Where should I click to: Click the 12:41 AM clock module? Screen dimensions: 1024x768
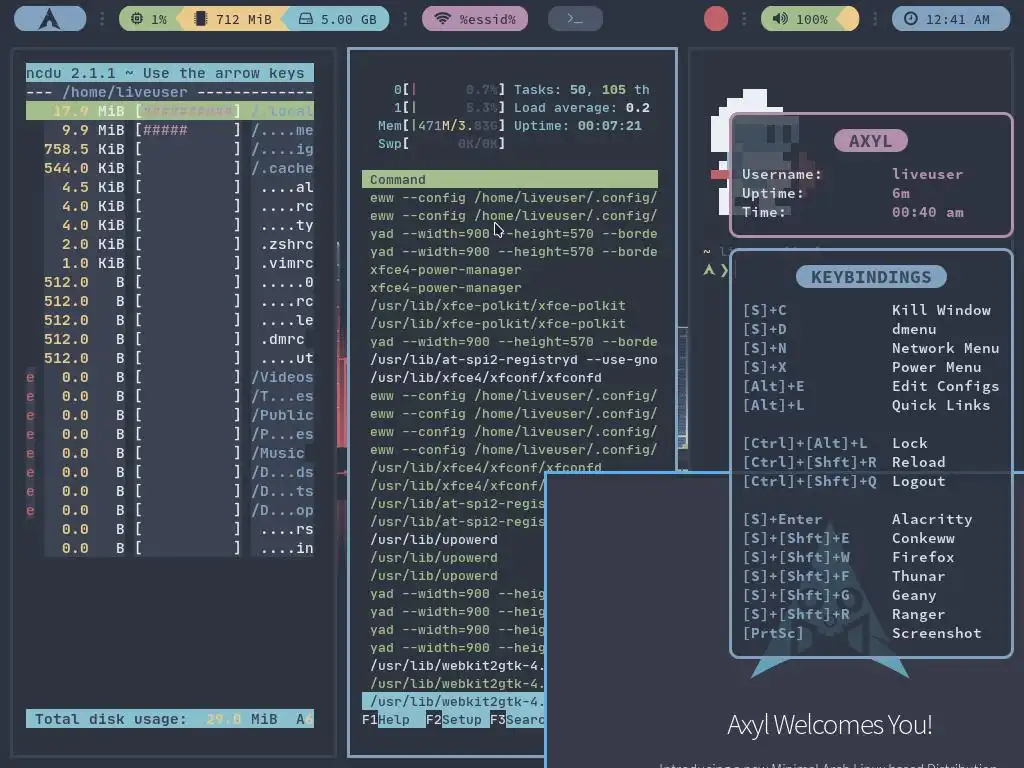(950, 19)
